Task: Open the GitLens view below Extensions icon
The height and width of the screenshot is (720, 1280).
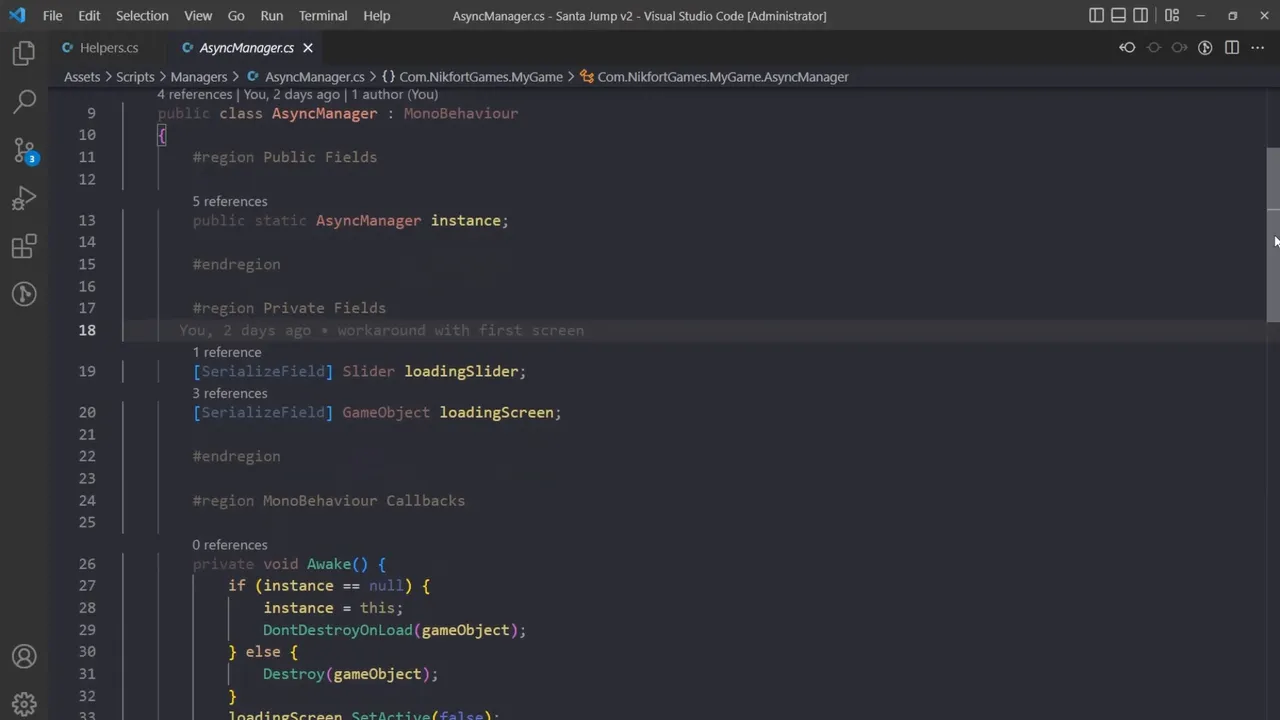Action: [x=24, y=294]
